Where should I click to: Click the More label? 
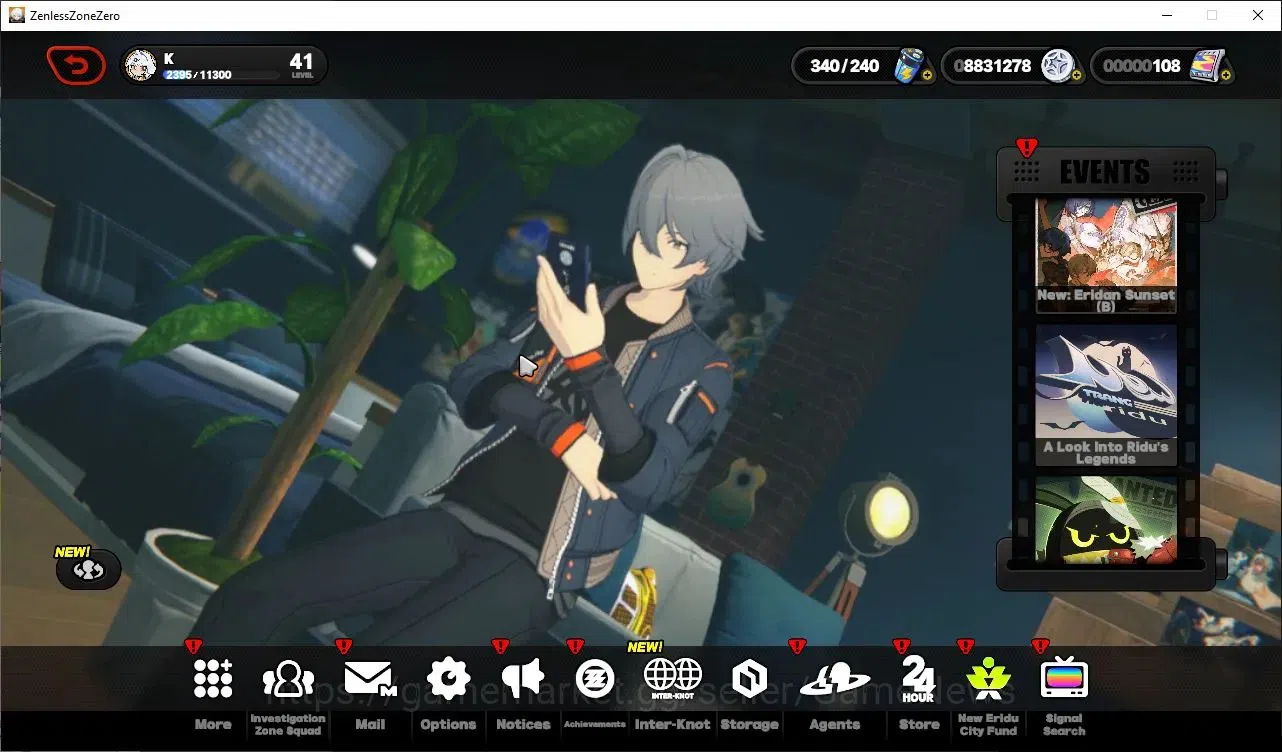213,724
